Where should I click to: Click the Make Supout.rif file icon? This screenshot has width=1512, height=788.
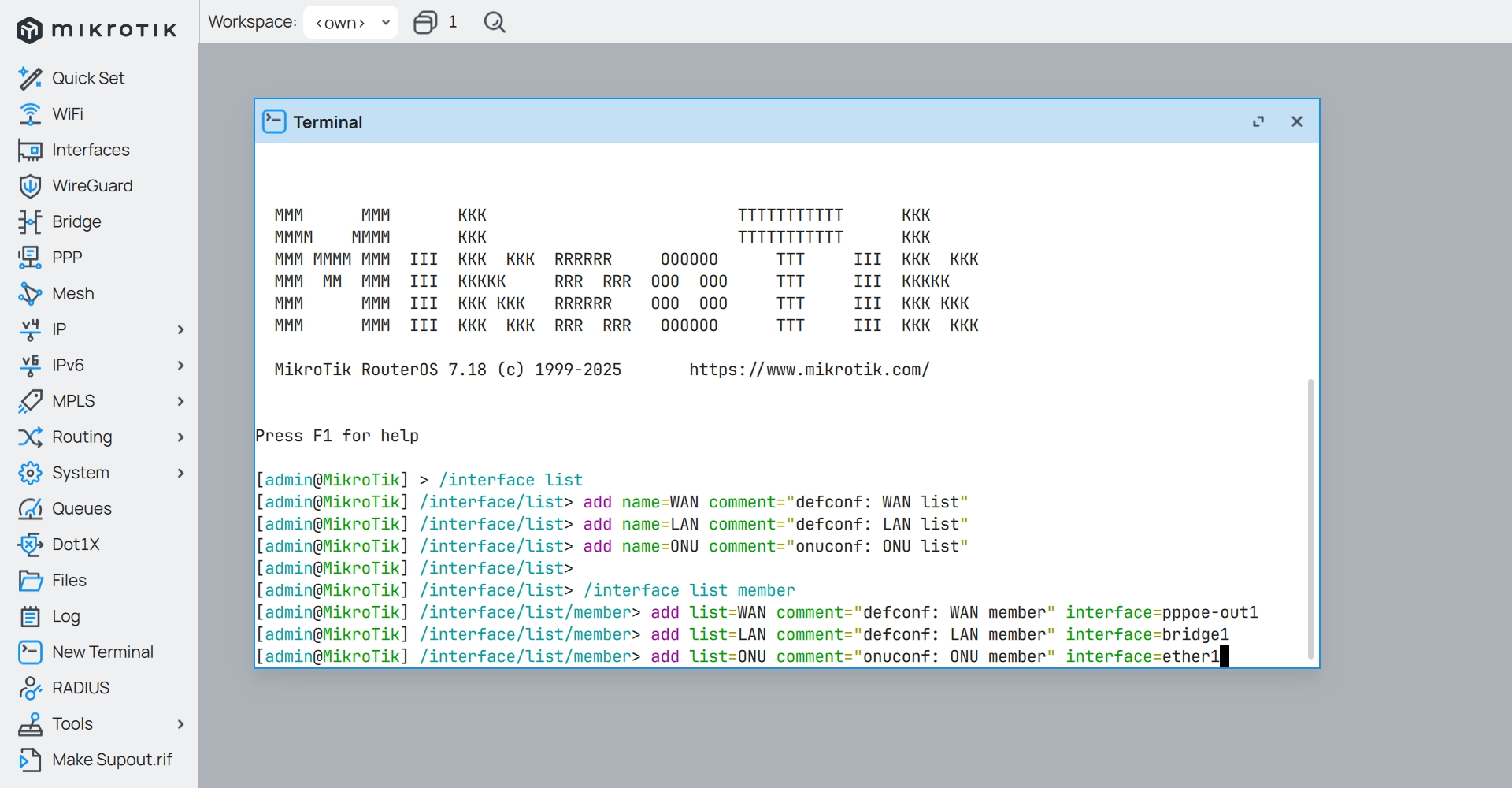pyautogui.click(x=30, y=760)
